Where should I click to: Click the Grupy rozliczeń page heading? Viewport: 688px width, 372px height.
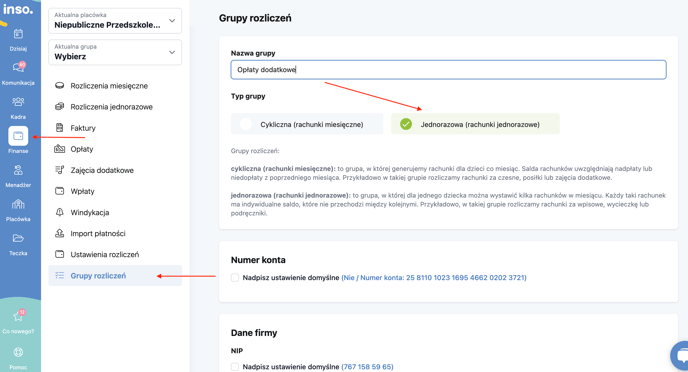tap(255, 18)
